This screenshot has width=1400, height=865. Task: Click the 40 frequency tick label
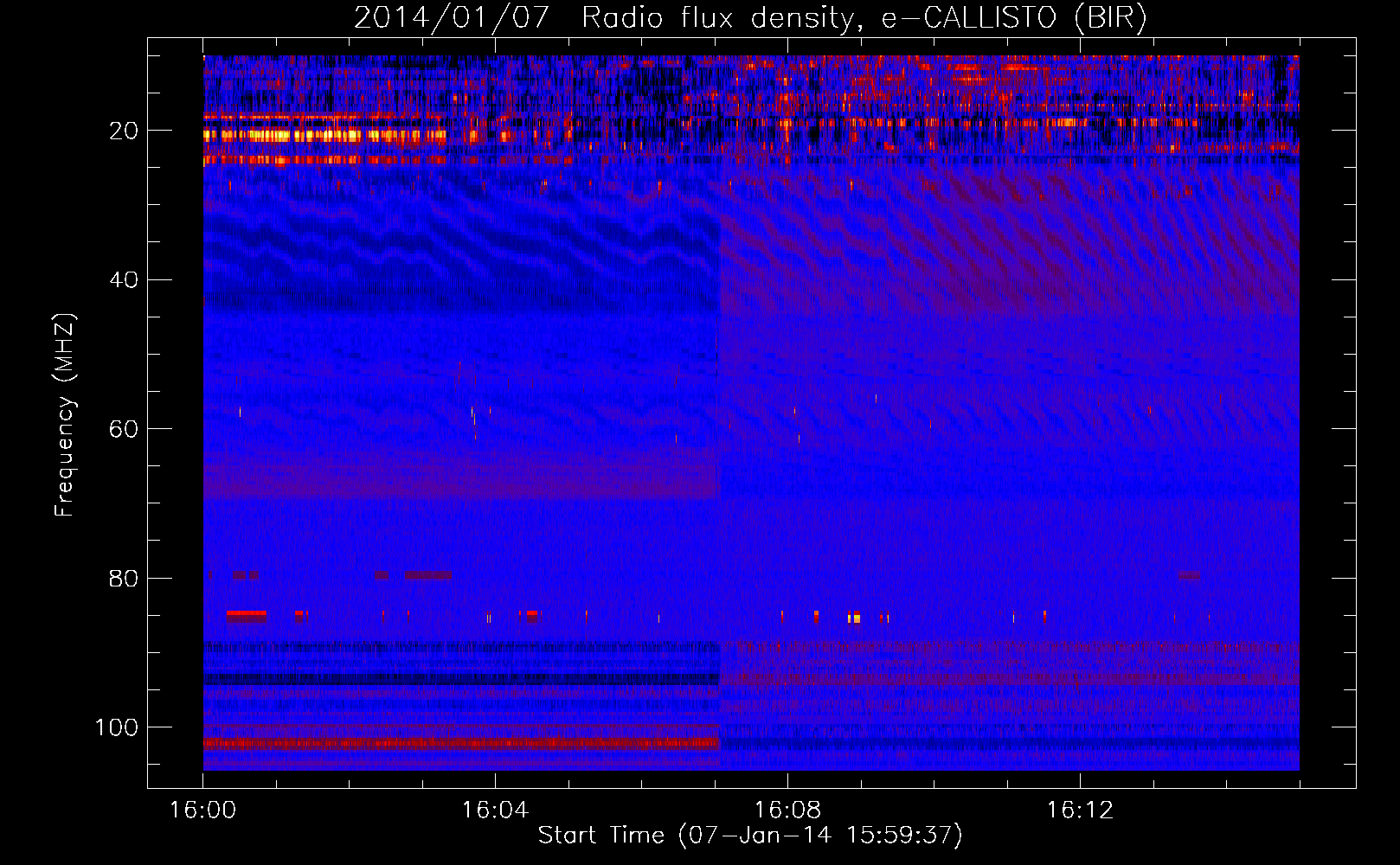click(124, 280)
